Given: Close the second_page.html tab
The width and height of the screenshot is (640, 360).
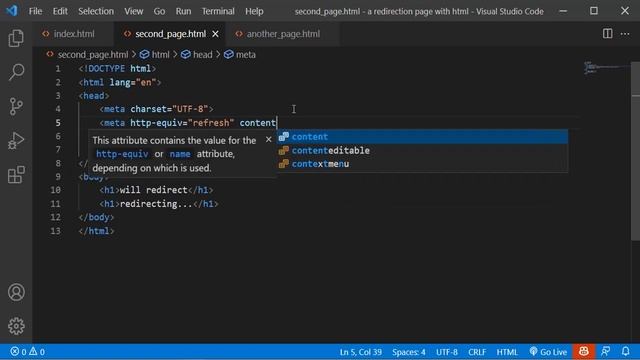Looking at the screenshot, I should click(216, 34).
